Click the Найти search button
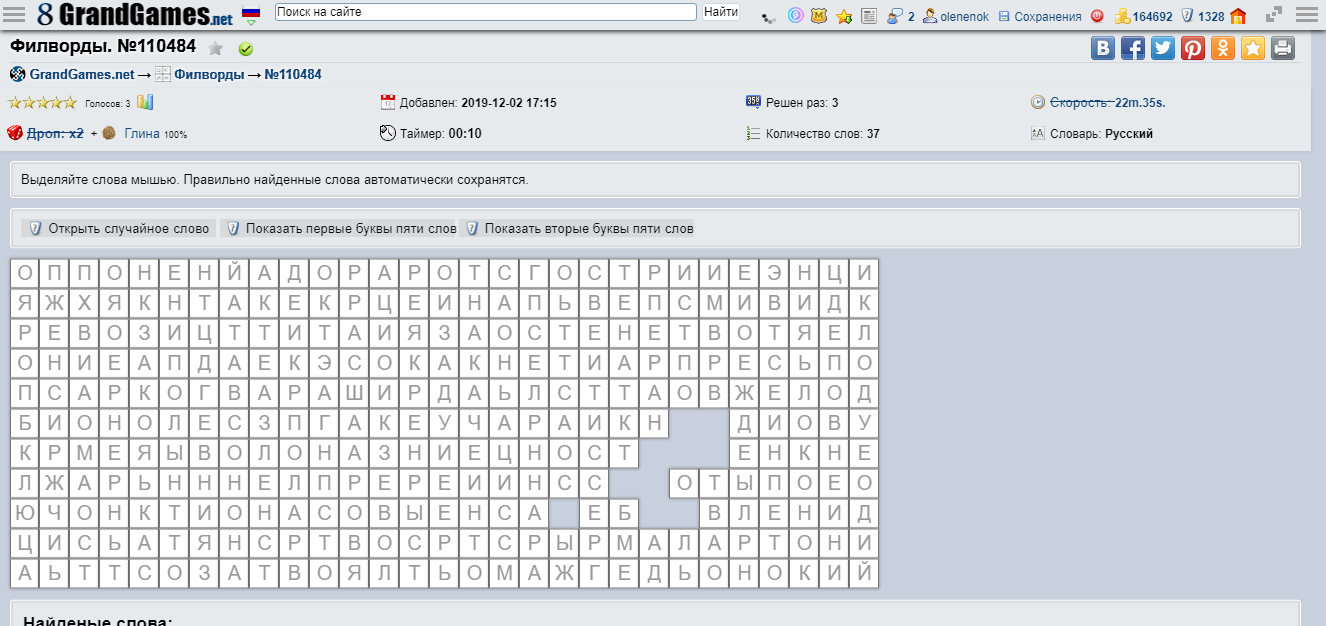The image size is (1326, 626). pyautogui.click(x=721, y=12)
